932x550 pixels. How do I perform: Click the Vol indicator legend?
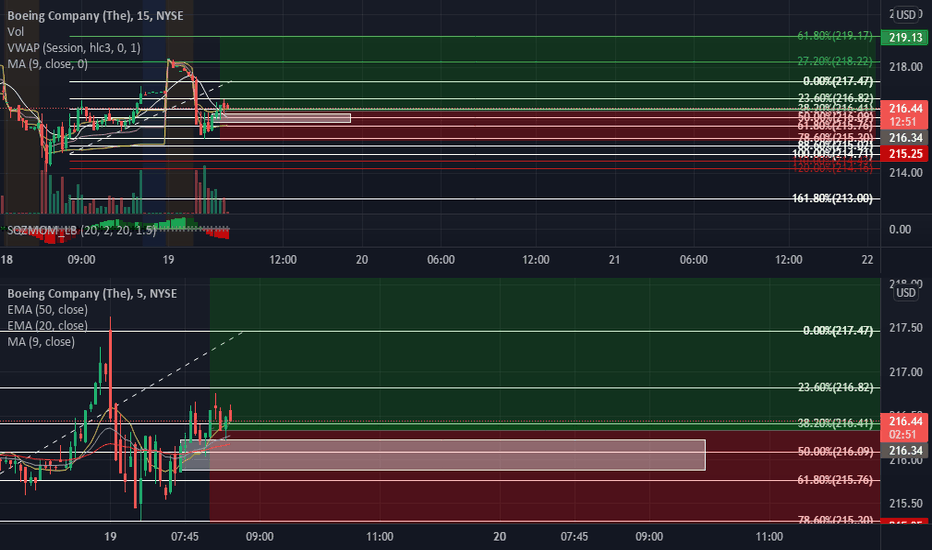pyautogui.click(x=15, y=32)
